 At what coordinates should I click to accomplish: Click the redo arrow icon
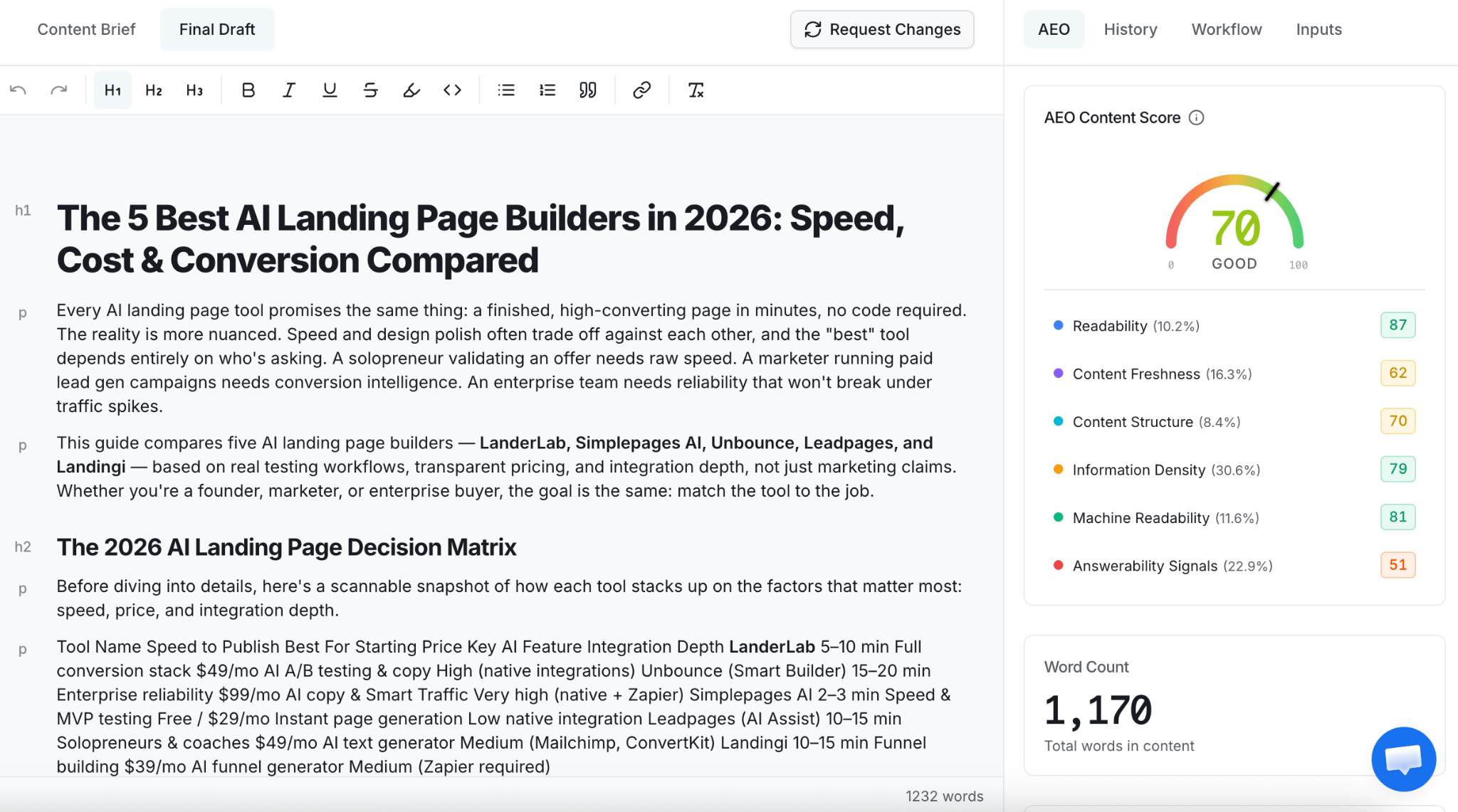point(59,90)
